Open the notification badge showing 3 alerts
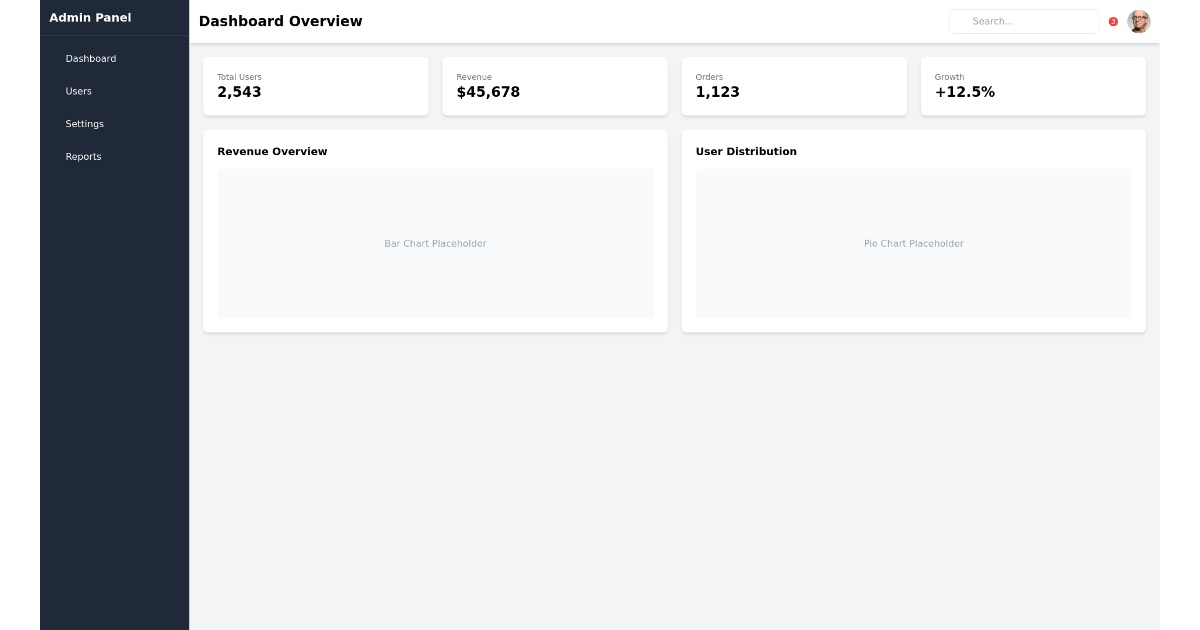 coord(1113,21)
